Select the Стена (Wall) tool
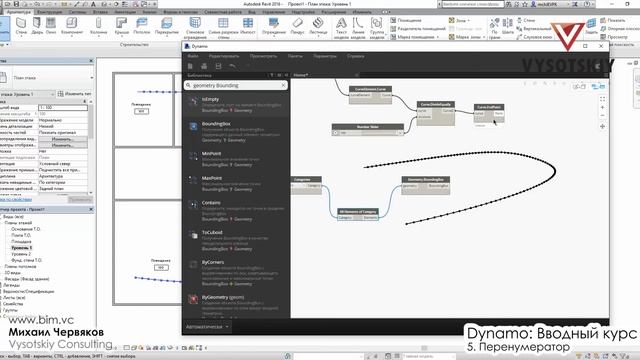640x360 pixels. 21,26
